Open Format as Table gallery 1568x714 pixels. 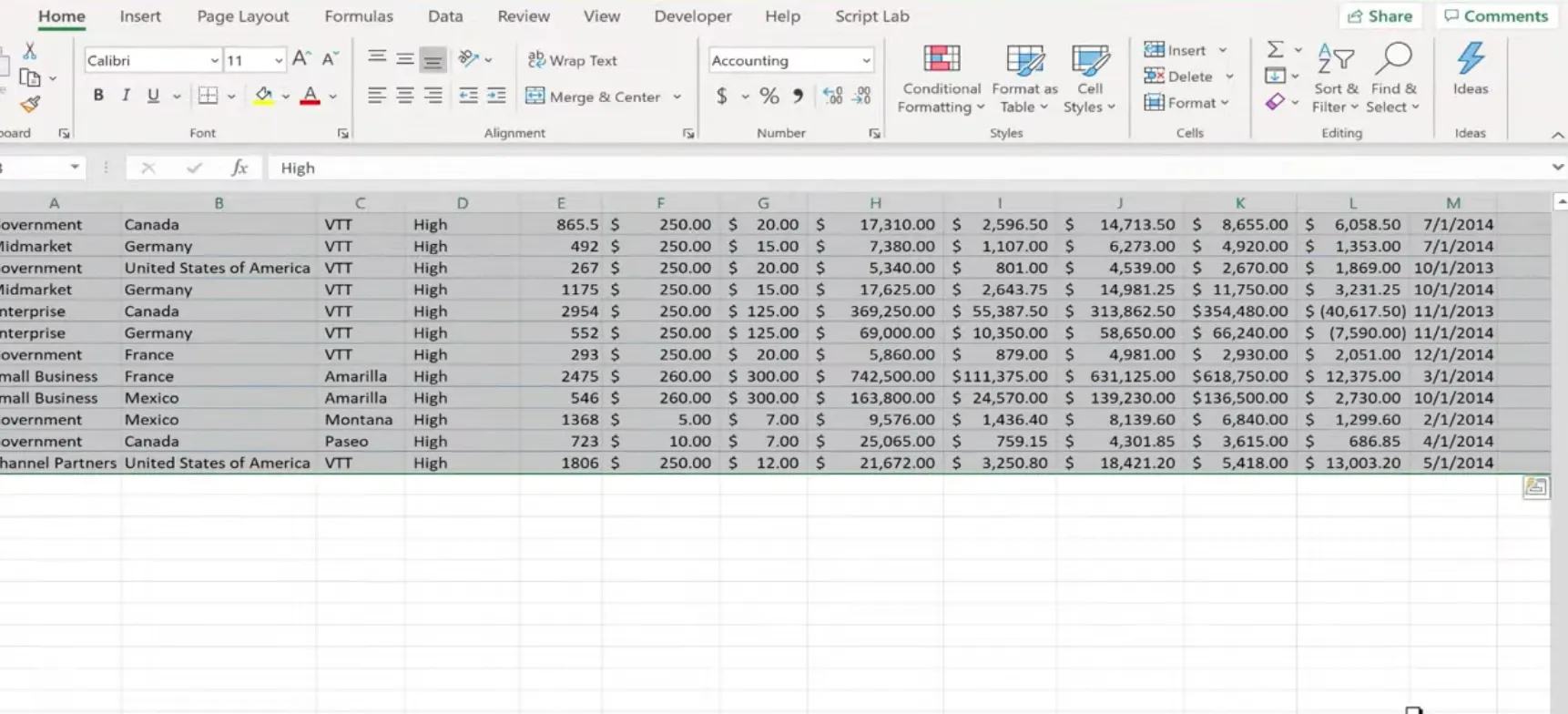click(x=1024, y=79)
